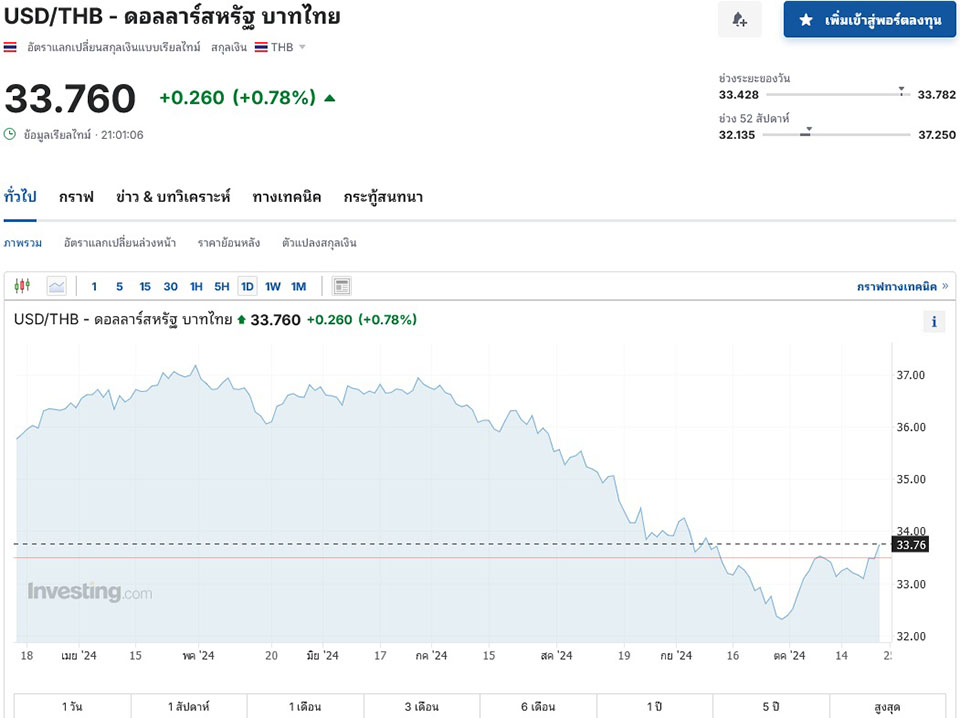The image size is (960, 718).
Task: Switch chart interval to 1W
Action: pyautogui.click(x=273, y=287)
